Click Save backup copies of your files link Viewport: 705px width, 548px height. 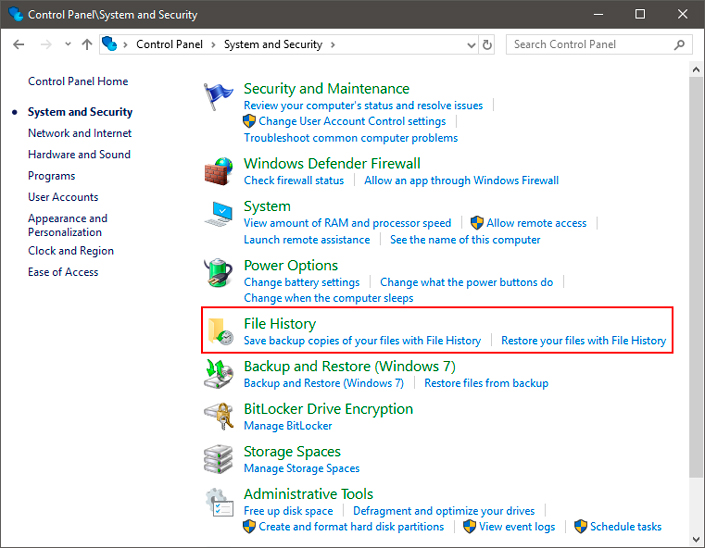click(362, 341)
